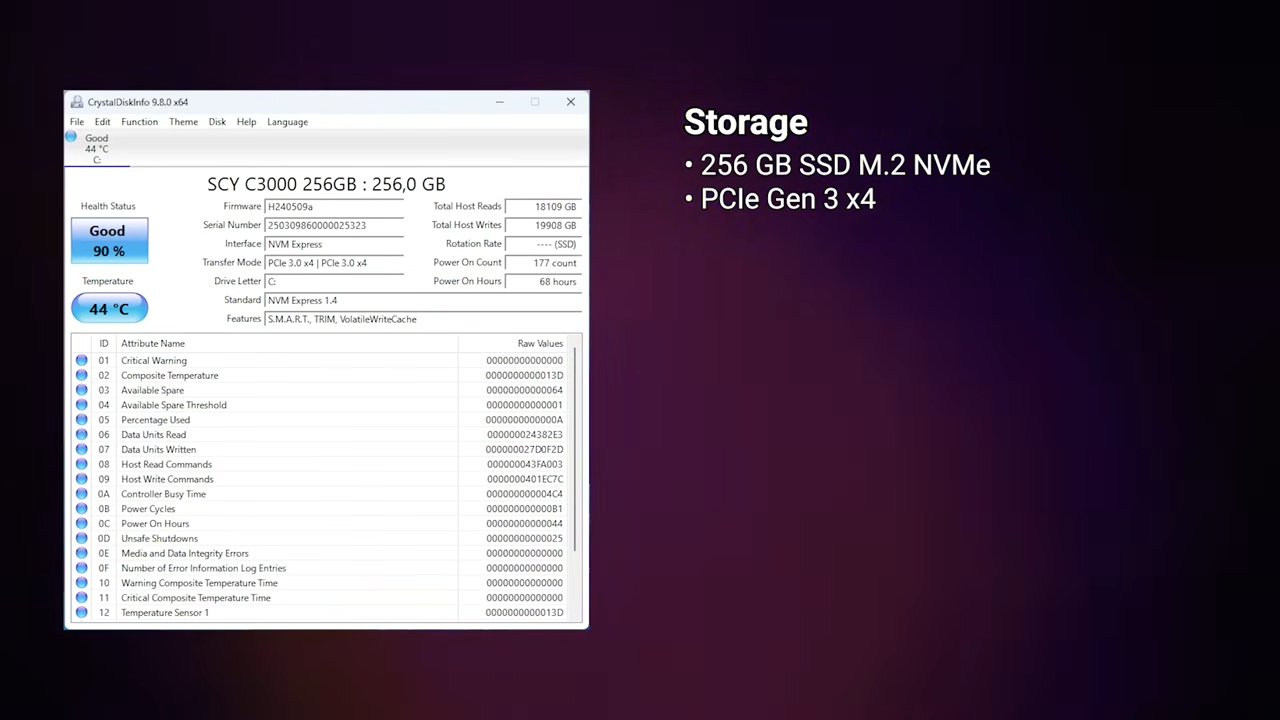Image resolution: width=1280 pixels, height=720 pixels.
Task: Click raw value 000000043FA003
Action: tap(525, 464)
